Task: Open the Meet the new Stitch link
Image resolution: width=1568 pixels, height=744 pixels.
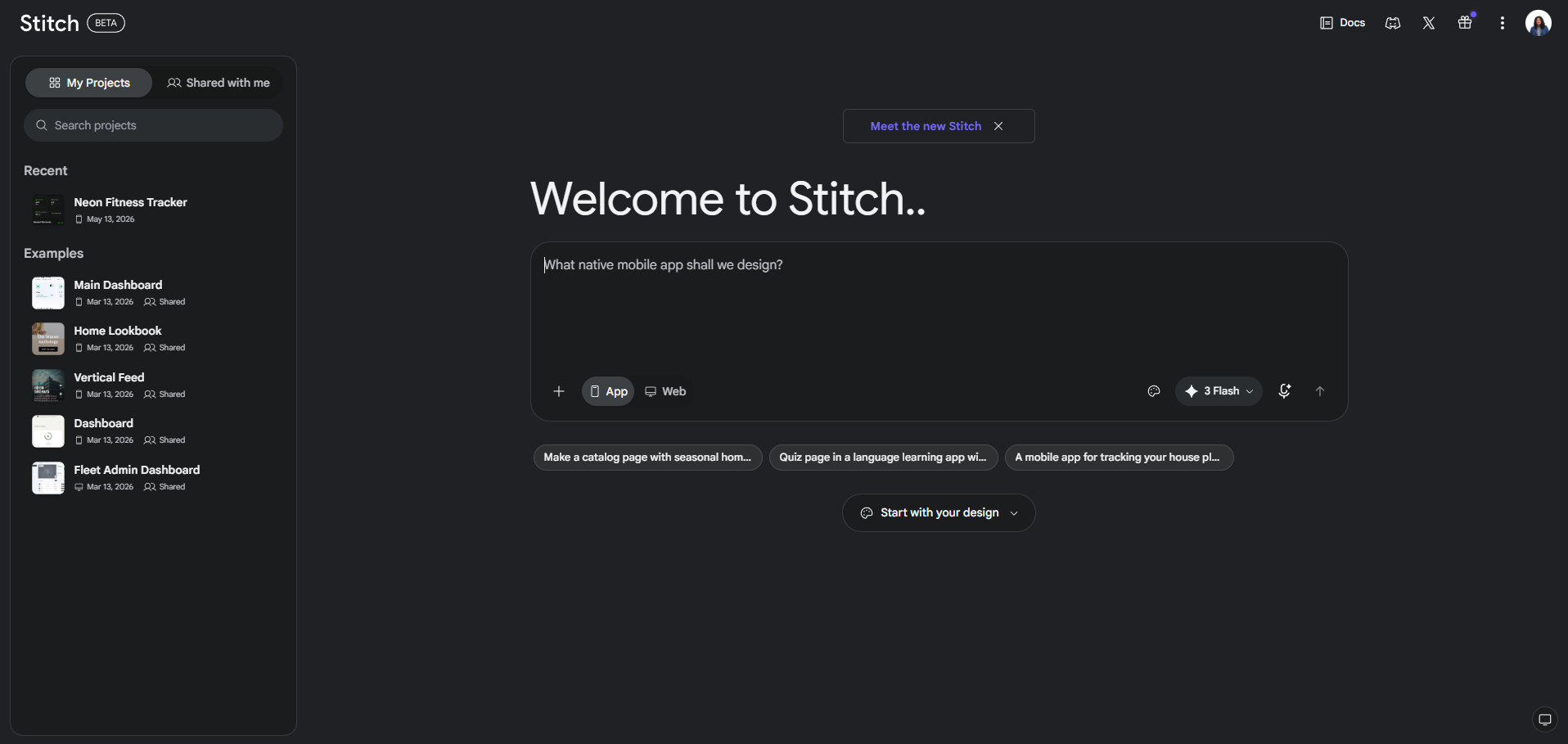Action: pyautogui.click(x=926, y=126)
